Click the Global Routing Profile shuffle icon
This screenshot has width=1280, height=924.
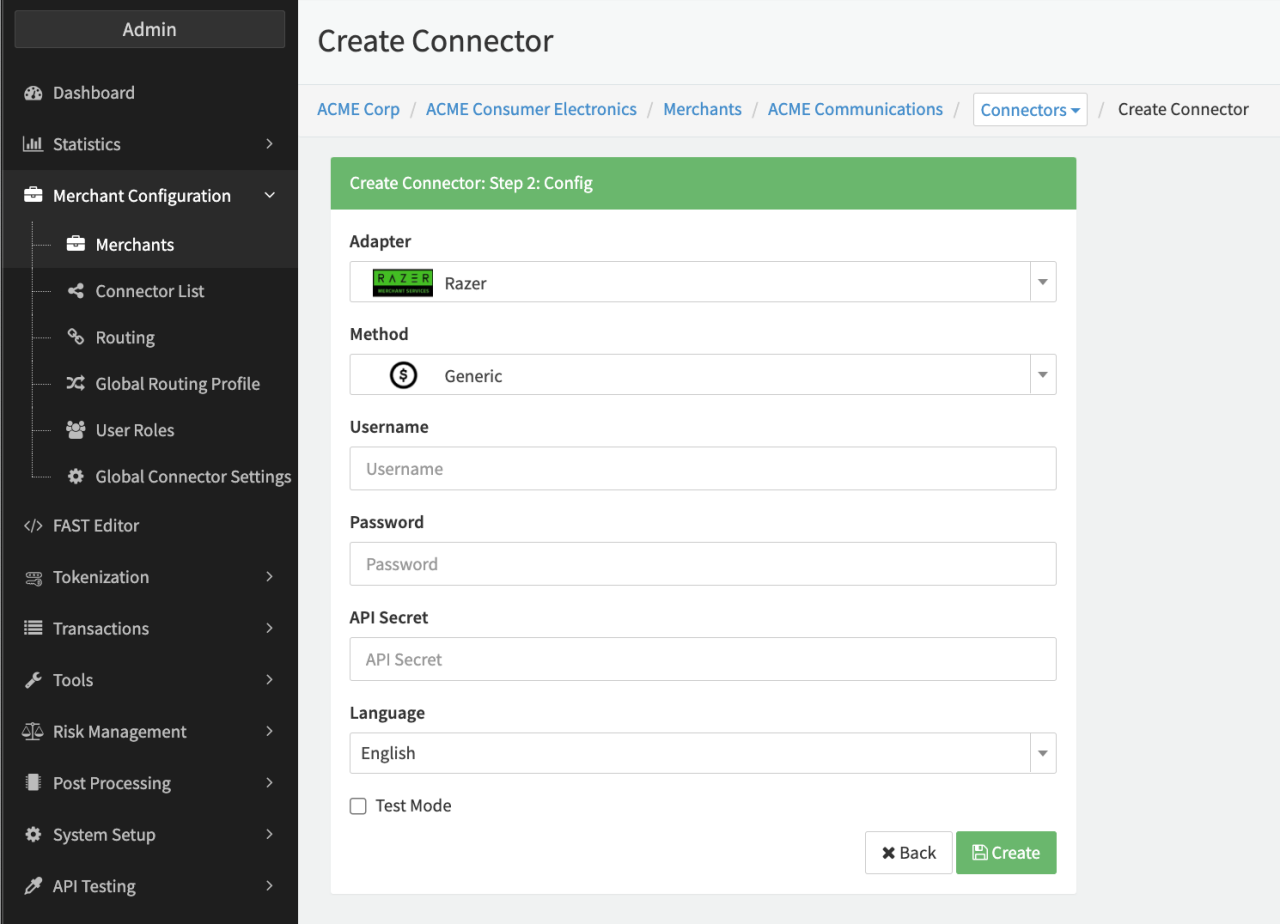tap(76, 383)
